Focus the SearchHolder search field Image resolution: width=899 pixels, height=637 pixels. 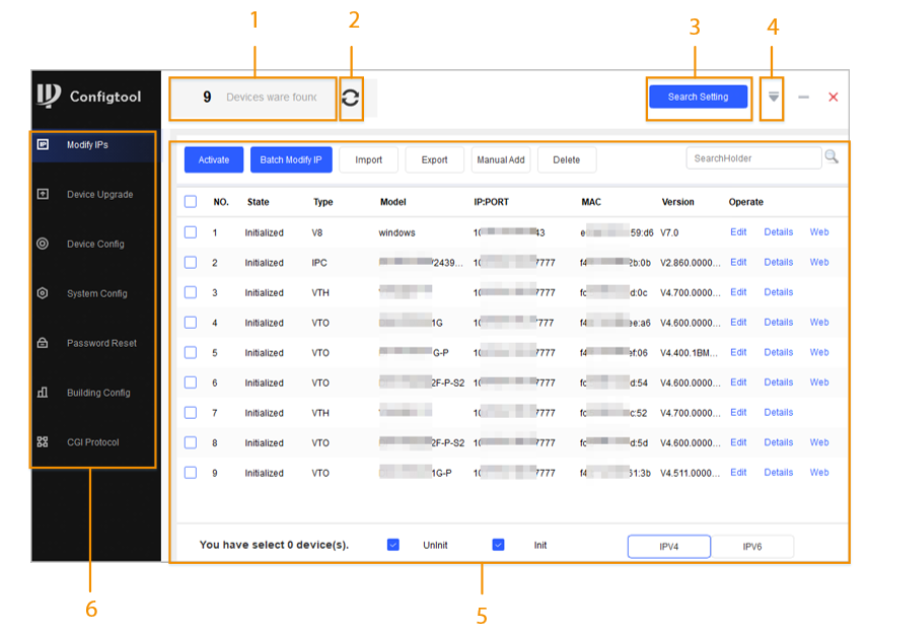pos(753,158)
